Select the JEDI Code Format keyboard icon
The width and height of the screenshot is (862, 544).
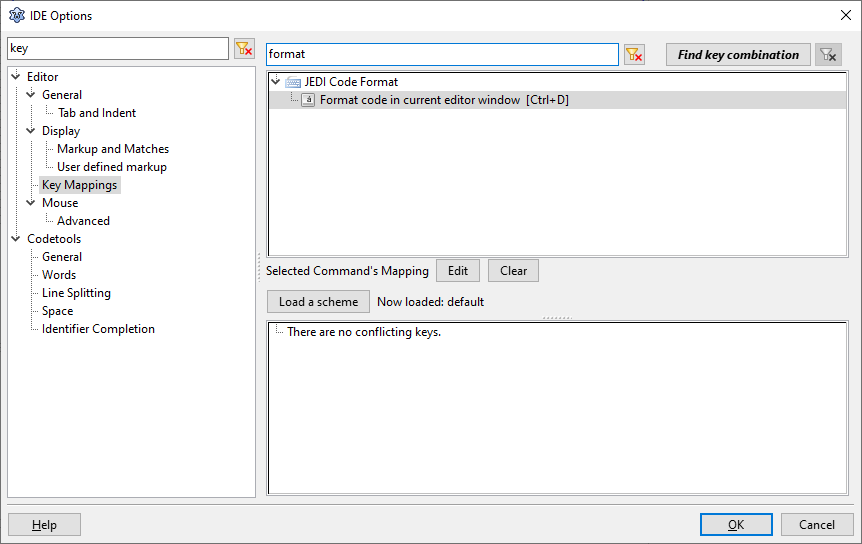[x=293, y=82]
